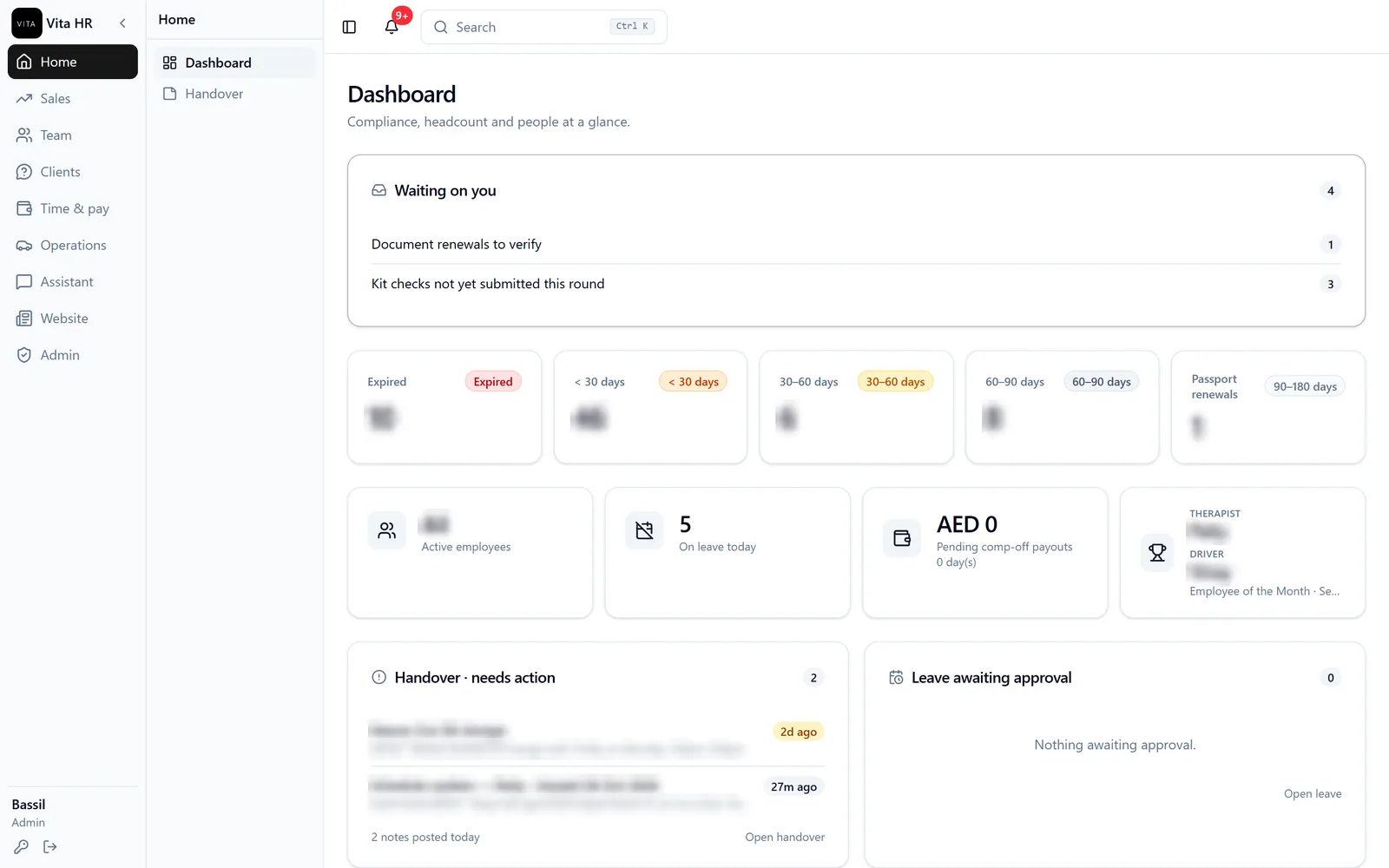Open Kit checks not yet submitted row
Viewport: 1389px width, 868px height.
856,284
